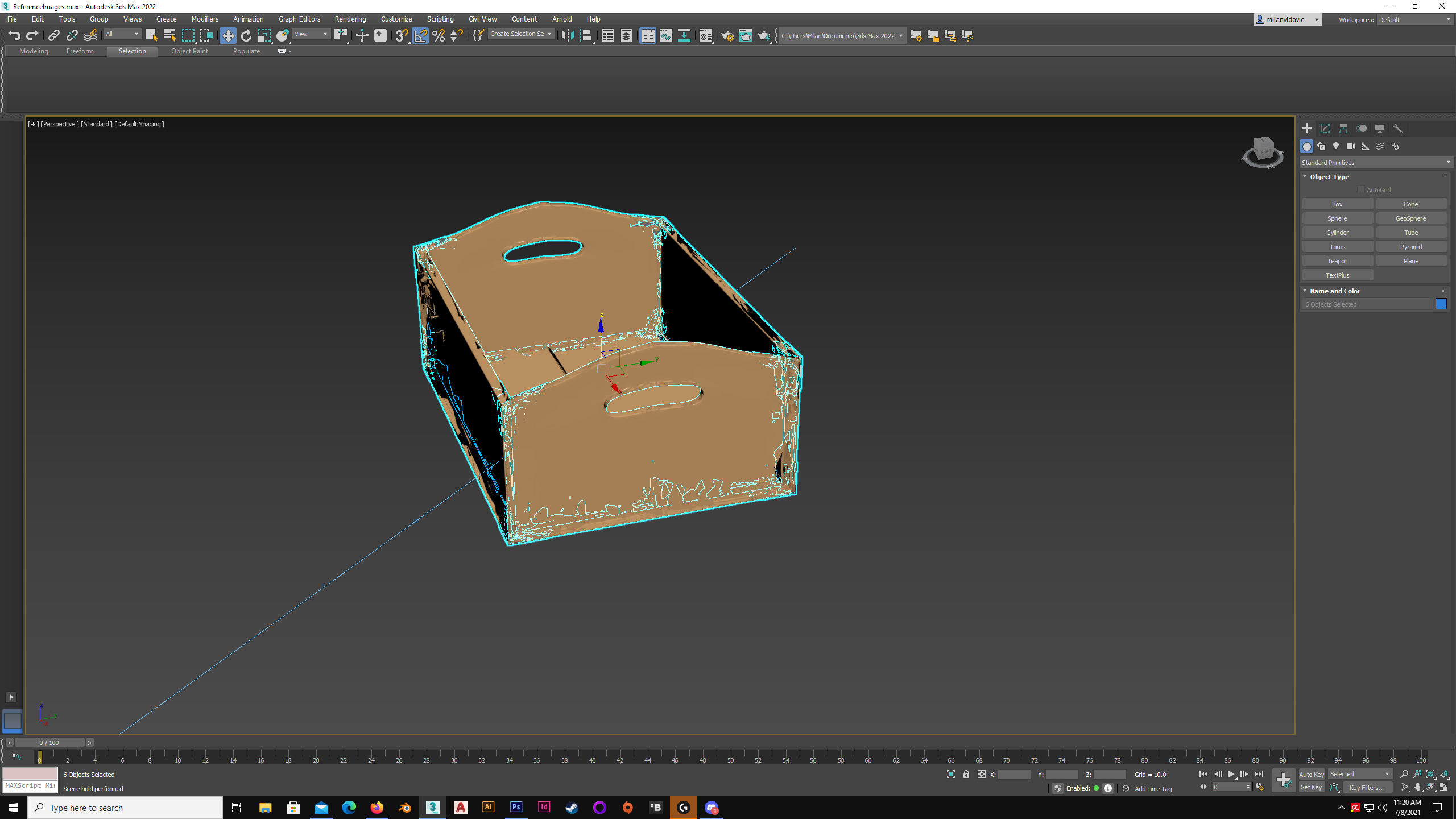Click the Windows search box in the taskbar
This screenshot has width=1456, height=819.
125,807
